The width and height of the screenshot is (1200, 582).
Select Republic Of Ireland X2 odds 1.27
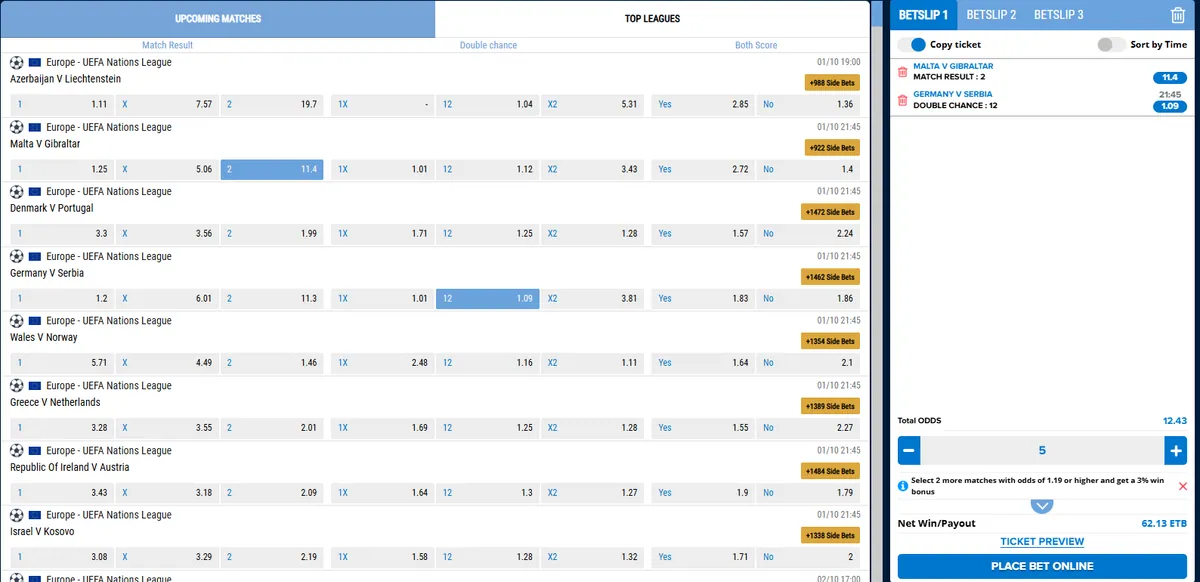pos(592,492)
